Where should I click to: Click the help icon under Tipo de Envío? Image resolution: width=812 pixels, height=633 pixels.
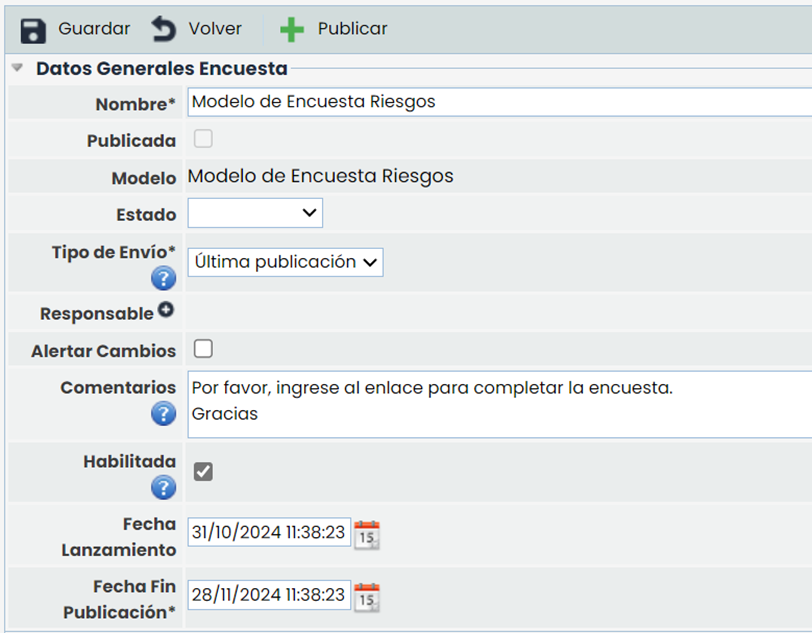pos(163,278)
